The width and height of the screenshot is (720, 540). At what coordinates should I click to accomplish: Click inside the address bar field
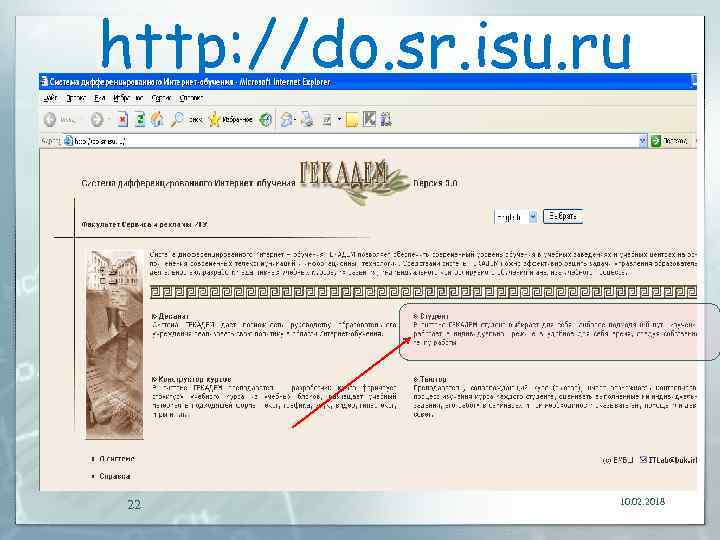coord(351,141)
